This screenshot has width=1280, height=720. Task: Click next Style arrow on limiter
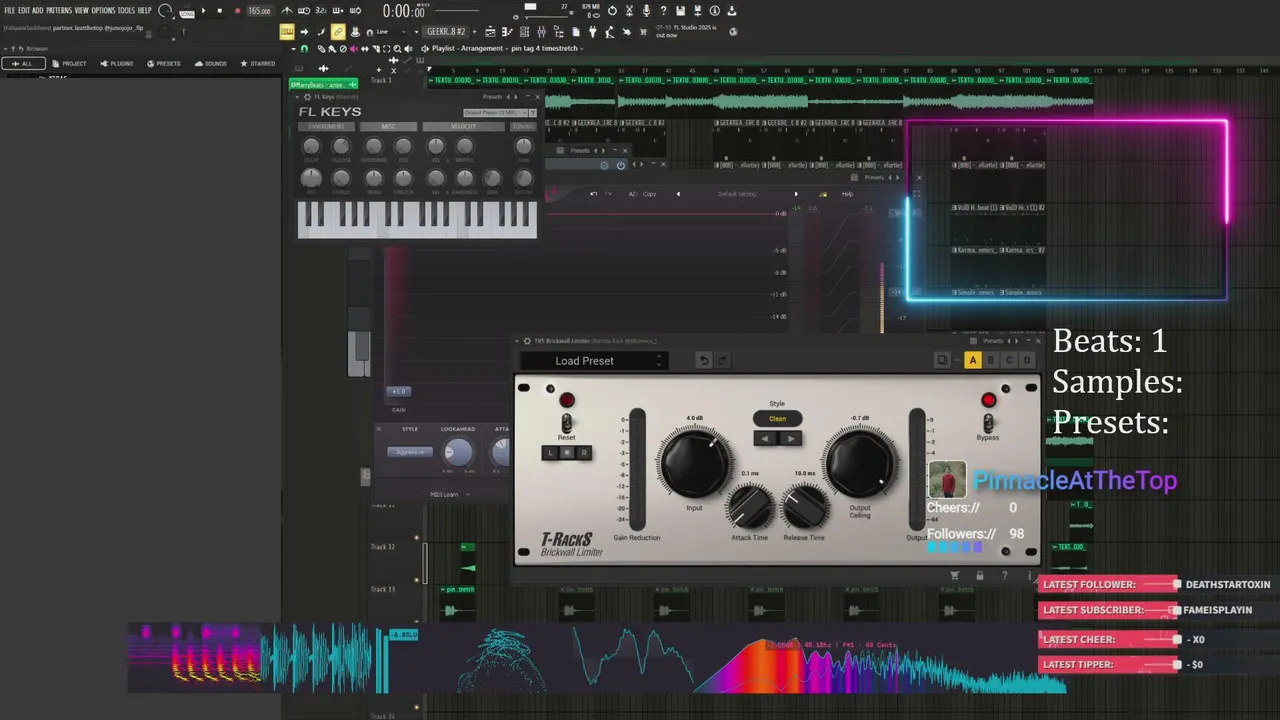[x=790, y=438]
